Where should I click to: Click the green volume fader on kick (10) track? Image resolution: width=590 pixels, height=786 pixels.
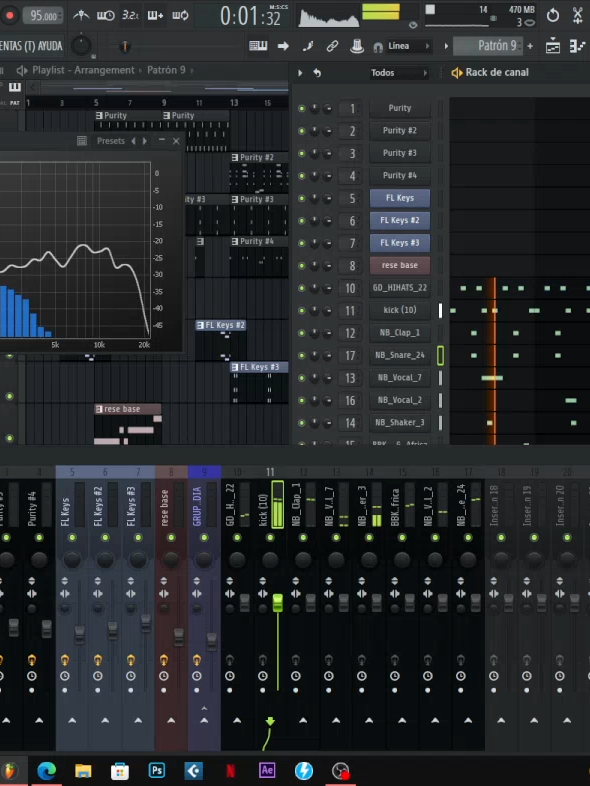[278, 603]
